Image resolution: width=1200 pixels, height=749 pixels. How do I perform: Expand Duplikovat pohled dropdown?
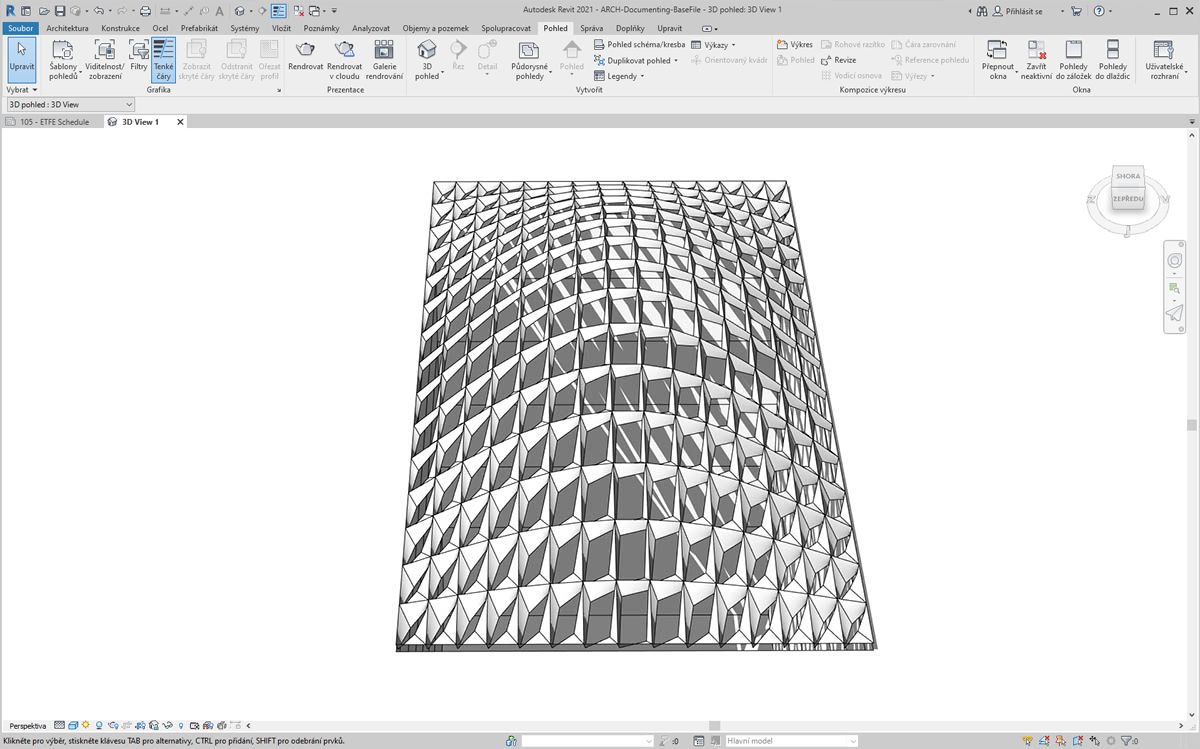(636, 61)
